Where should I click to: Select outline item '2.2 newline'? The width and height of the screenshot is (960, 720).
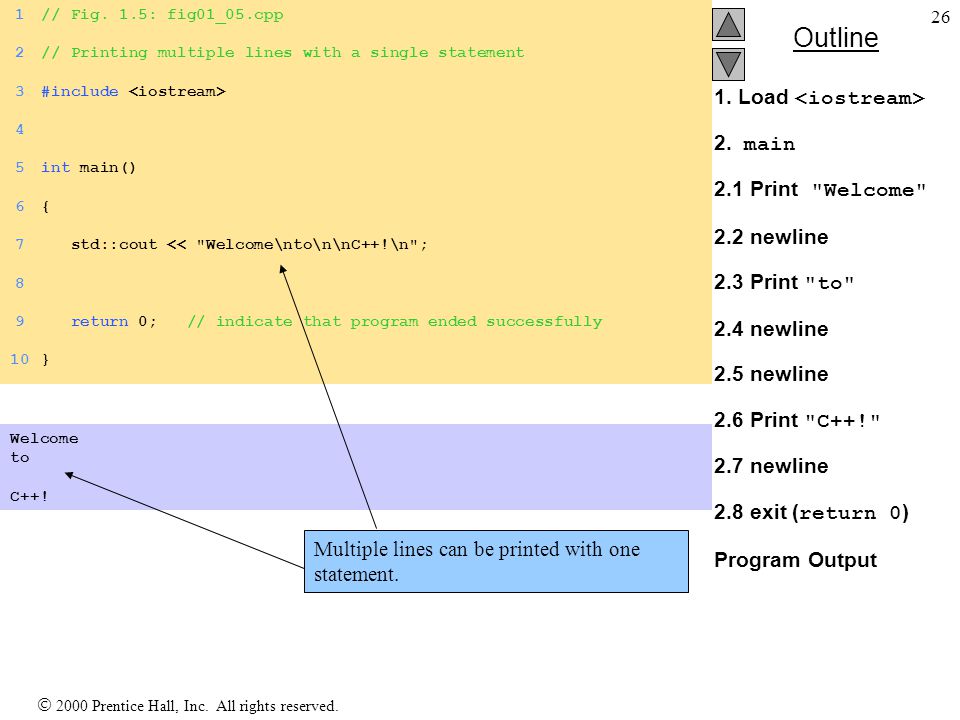coord(771,237)
